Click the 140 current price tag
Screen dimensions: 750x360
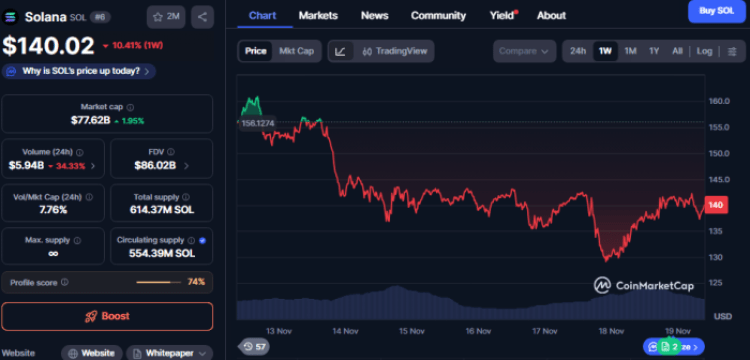point(716,205)
